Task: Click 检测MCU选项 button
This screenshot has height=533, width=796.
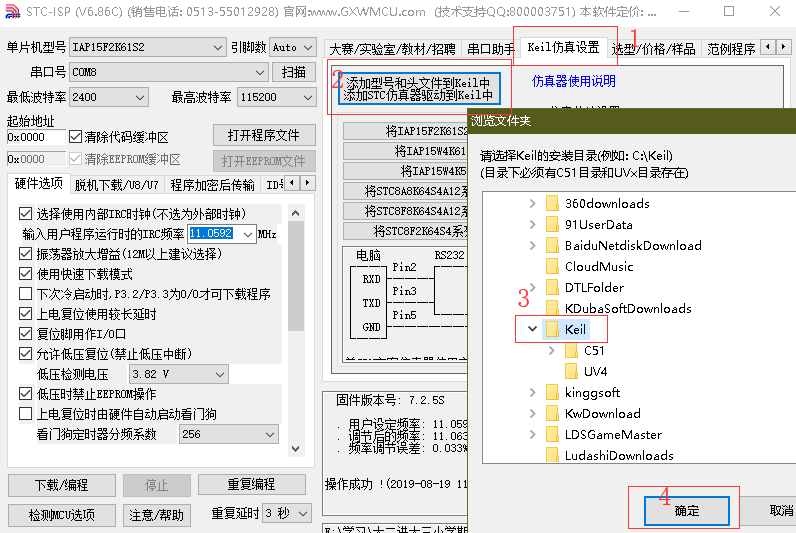Action: 62,515
